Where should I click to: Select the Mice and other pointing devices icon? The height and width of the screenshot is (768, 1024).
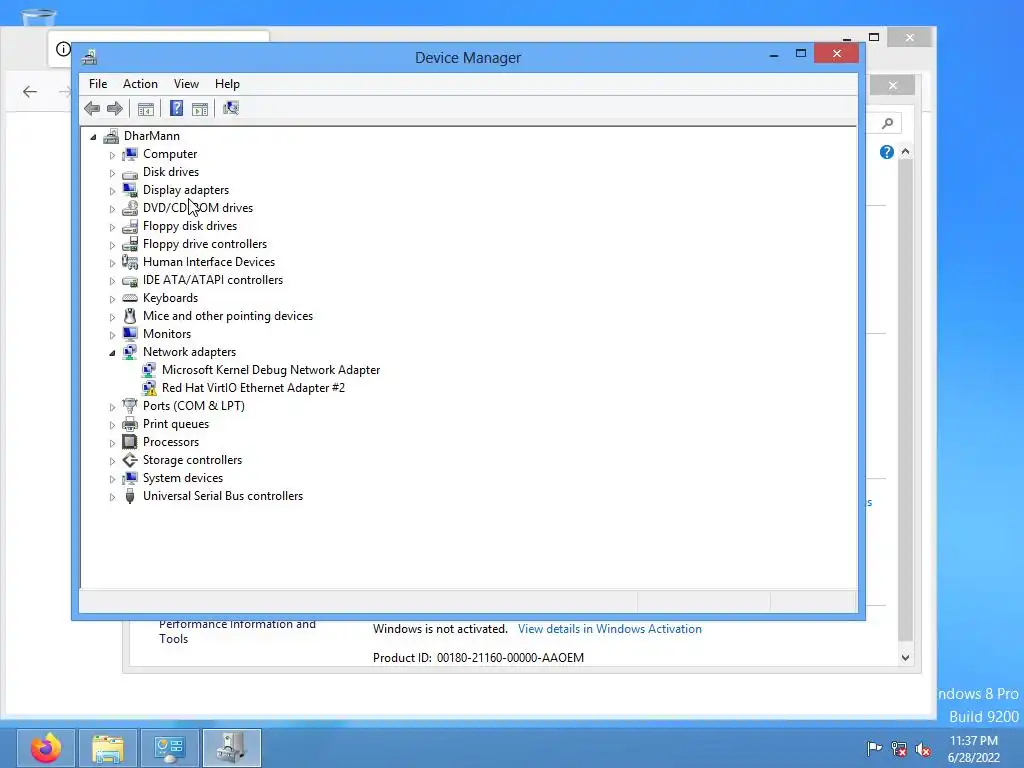[x=130, y=316]
